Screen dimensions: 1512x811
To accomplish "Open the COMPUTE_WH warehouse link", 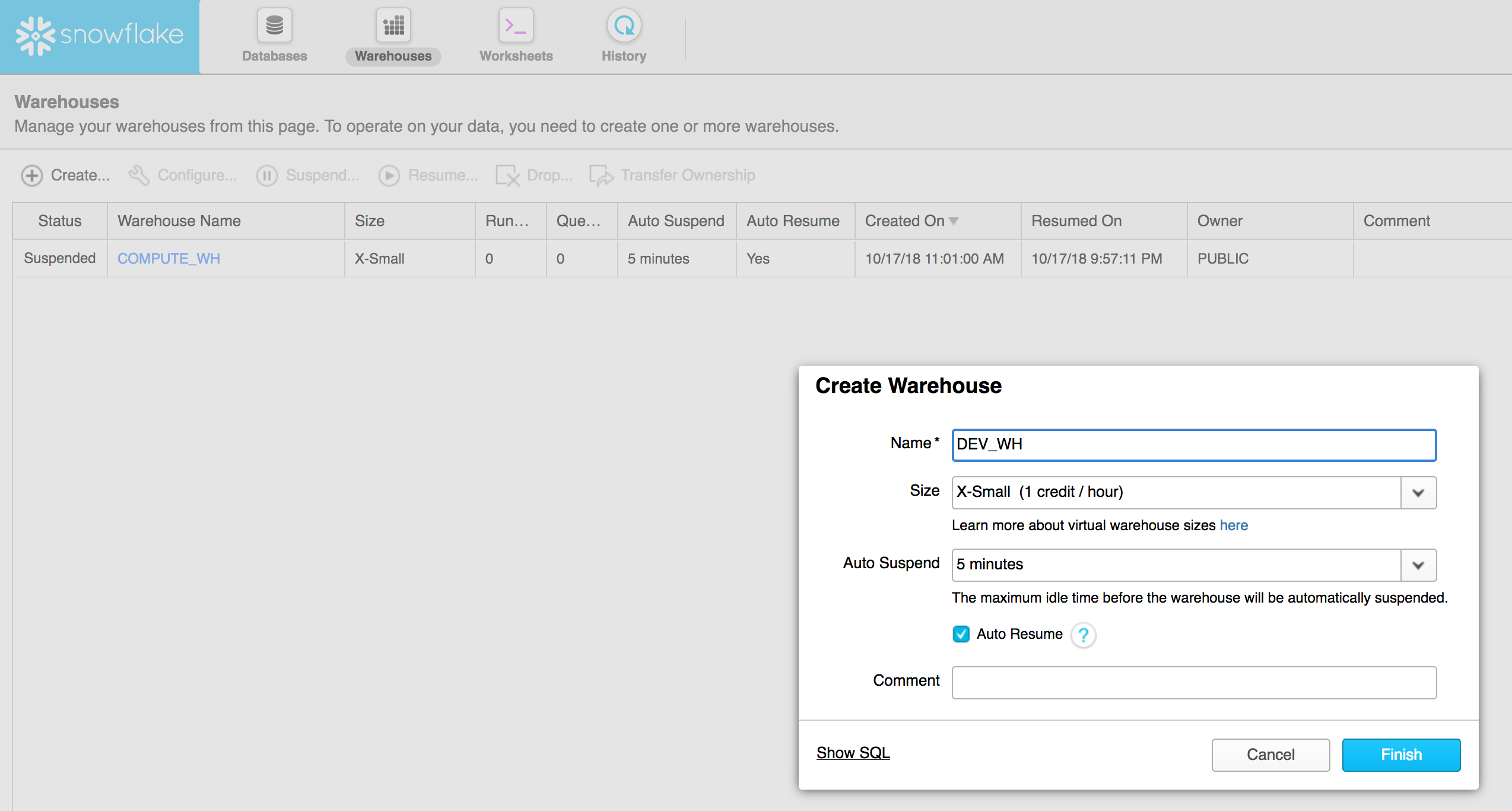I will (x=169, y=259).
